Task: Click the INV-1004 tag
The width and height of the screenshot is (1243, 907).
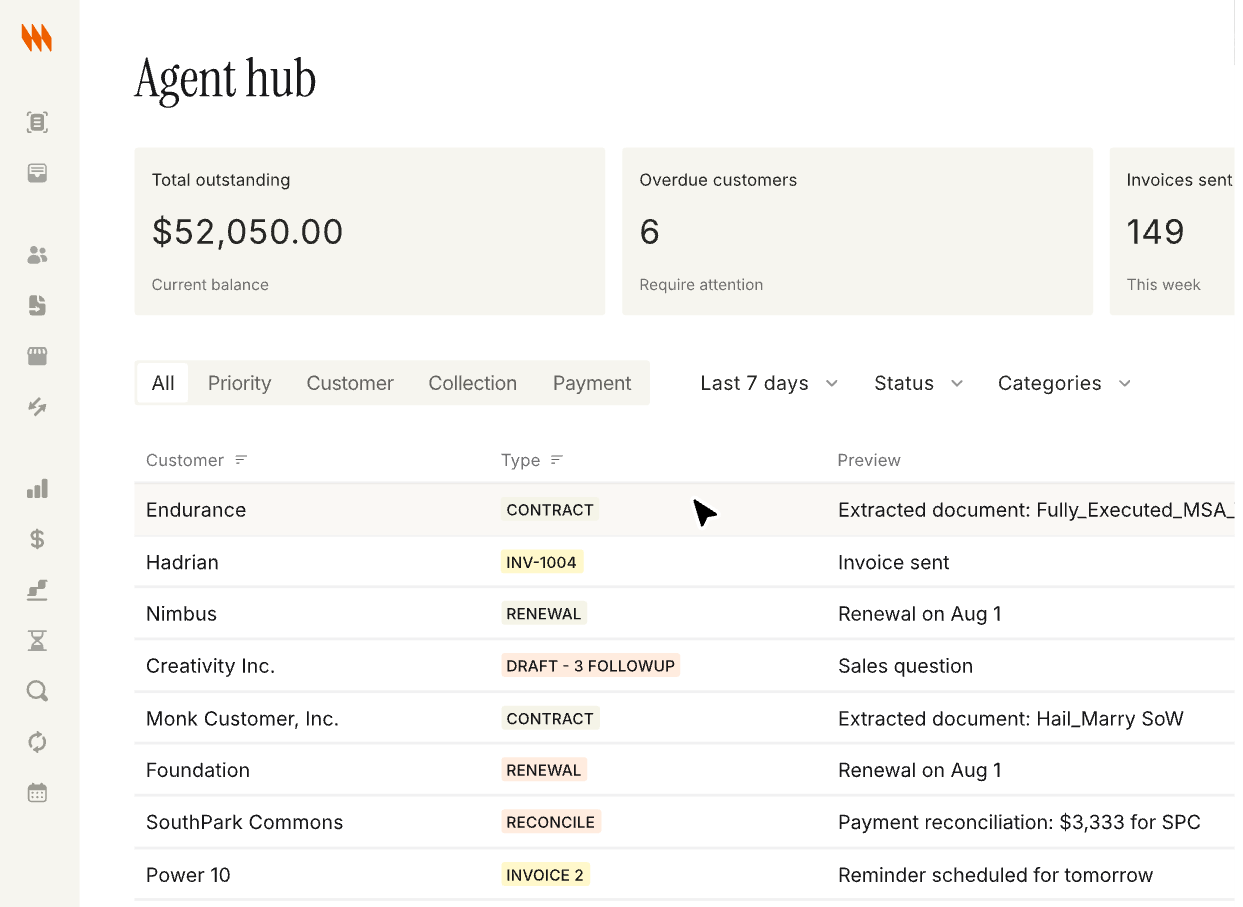Action: point(541,562)
